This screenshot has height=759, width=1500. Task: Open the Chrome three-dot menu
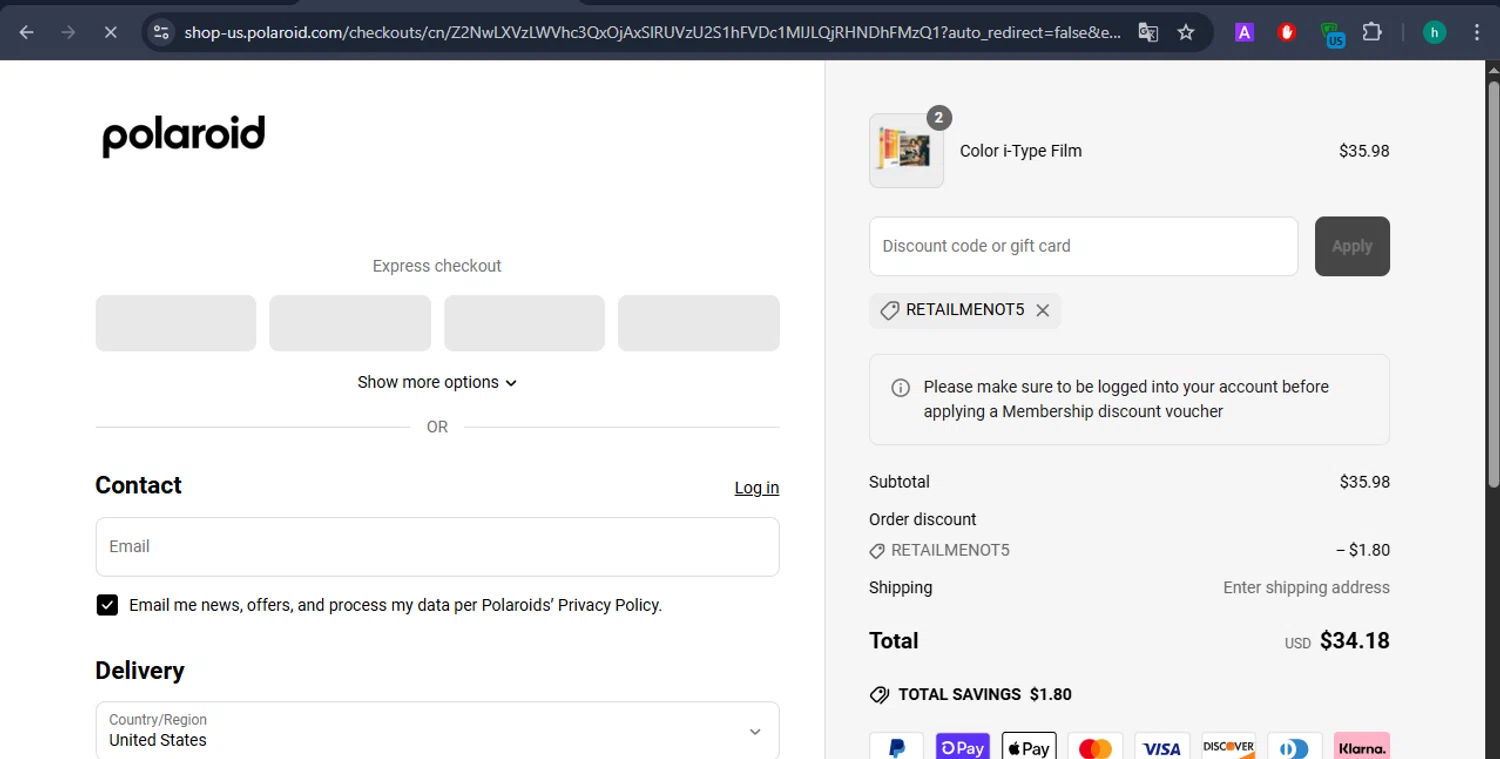[1477, 32]
